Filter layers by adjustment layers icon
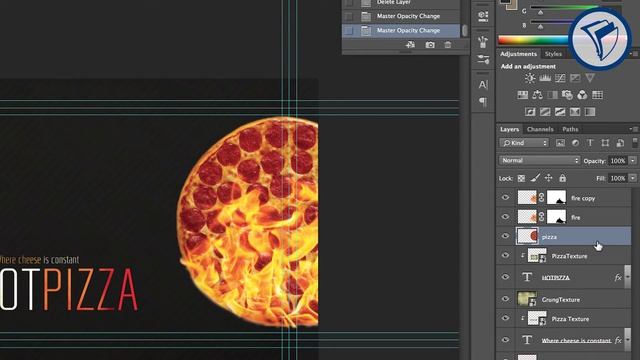The height and width of the screenshot is (360, 640). coord(576,143)
